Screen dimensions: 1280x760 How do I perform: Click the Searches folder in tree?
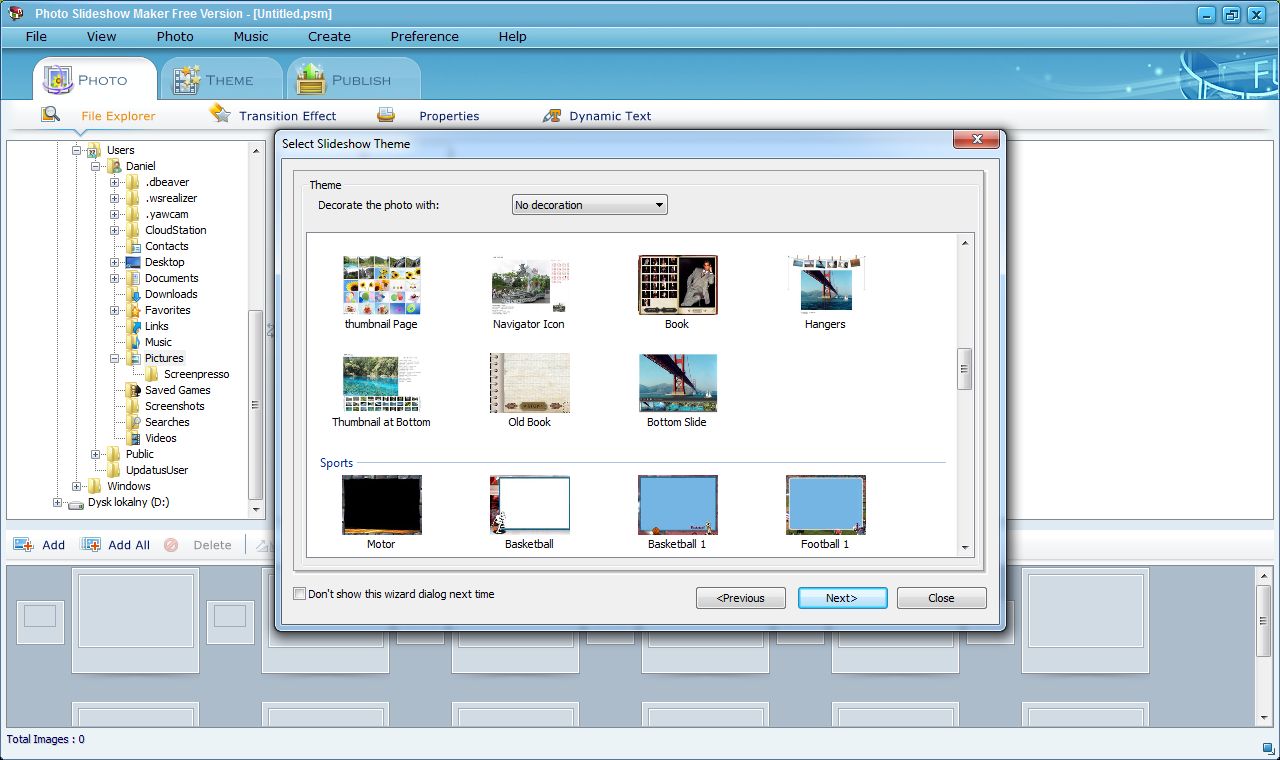(x=166, y=422)
